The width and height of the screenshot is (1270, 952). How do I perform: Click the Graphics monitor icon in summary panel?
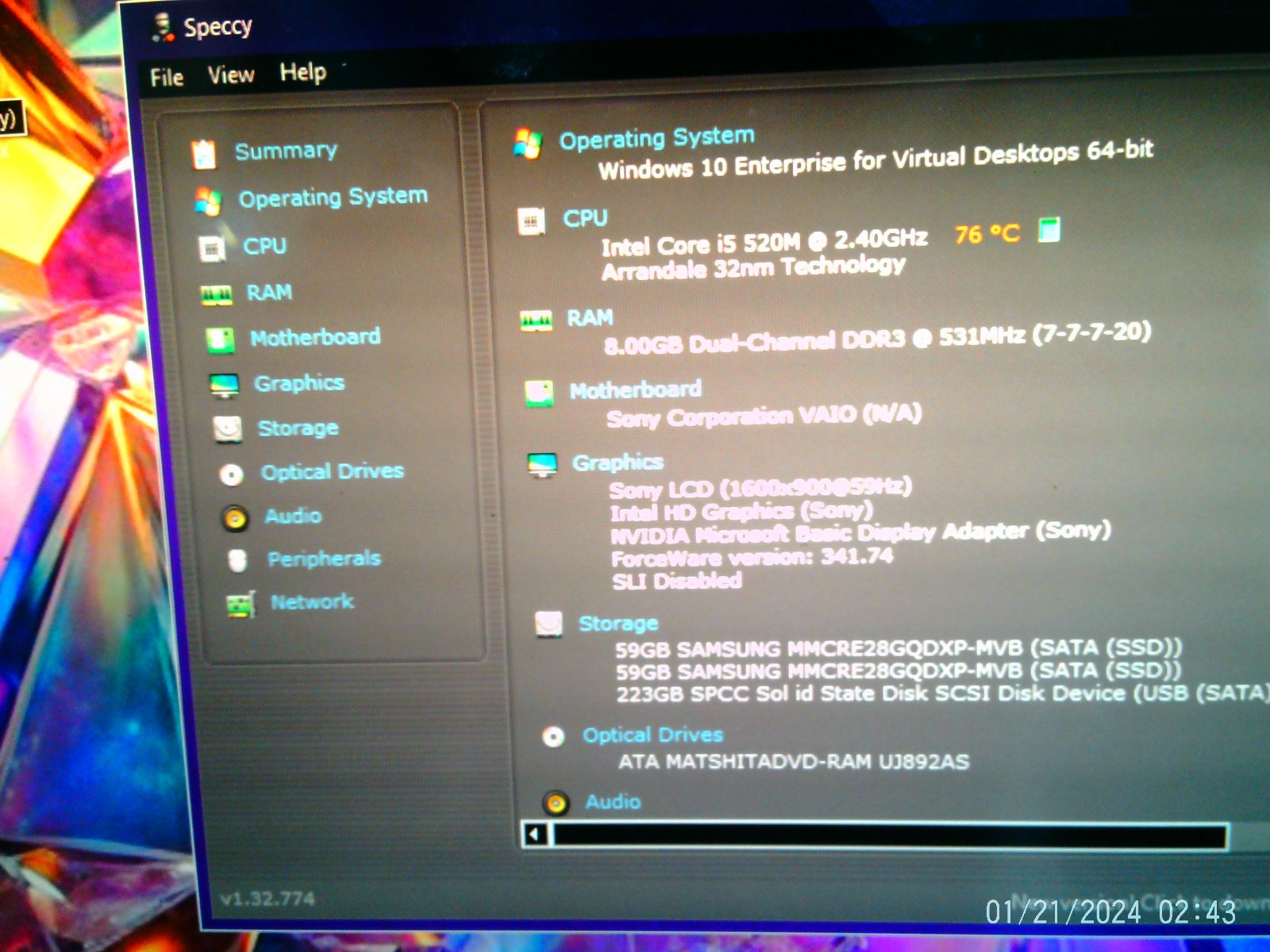[x=543, y=464]
